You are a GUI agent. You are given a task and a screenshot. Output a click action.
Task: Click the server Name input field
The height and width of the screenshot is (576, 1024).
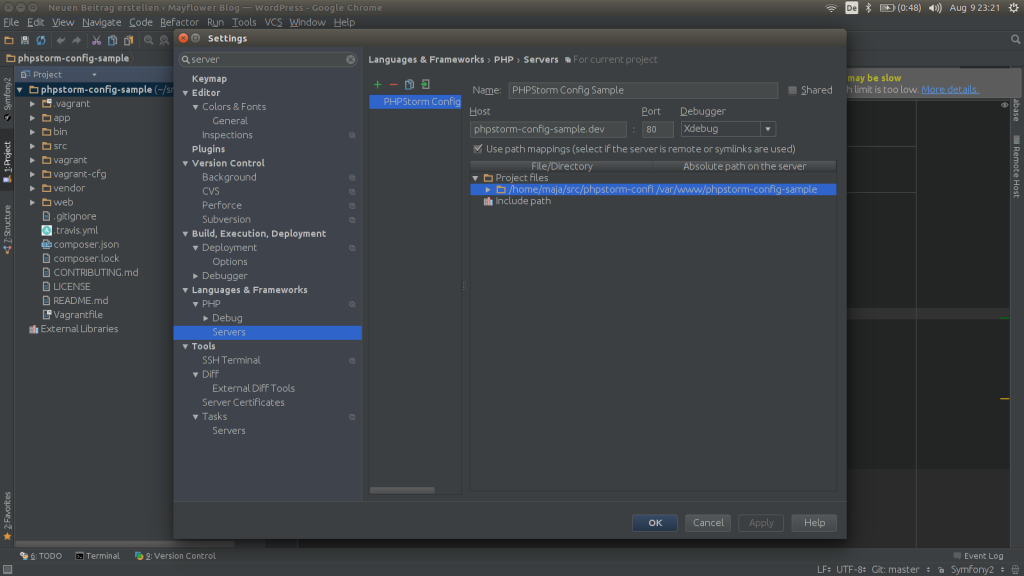tap(643, 90)
